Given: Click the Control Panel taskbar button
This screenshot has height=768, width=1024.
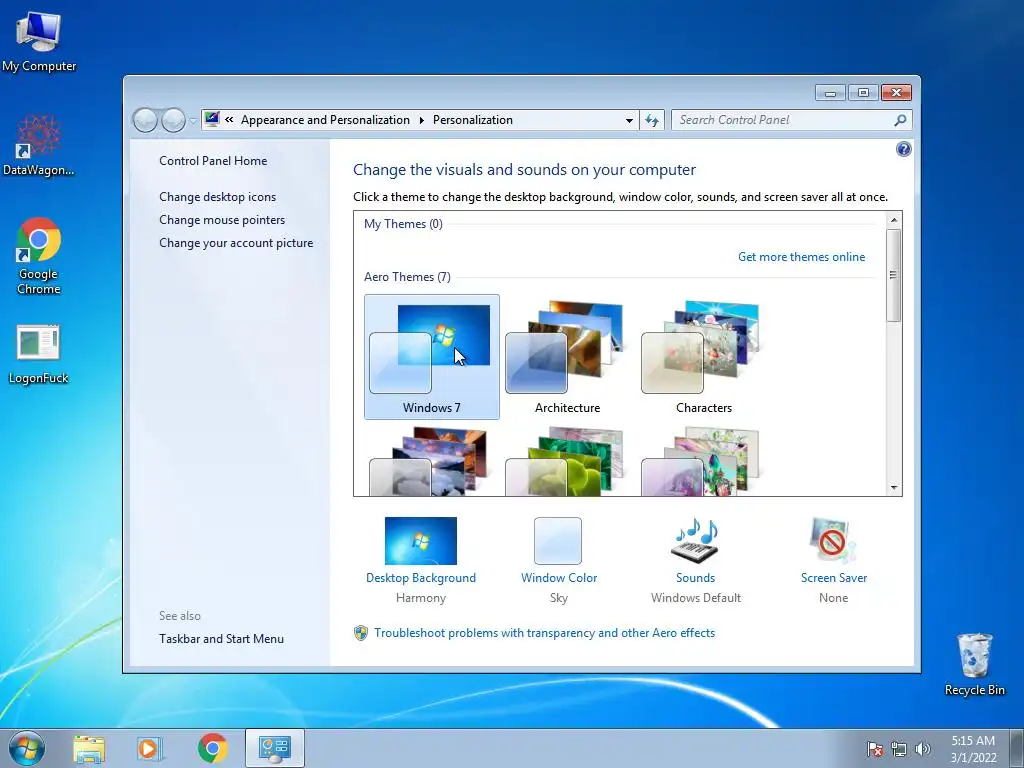Looking at the screenshot, I should click(274, 748).
